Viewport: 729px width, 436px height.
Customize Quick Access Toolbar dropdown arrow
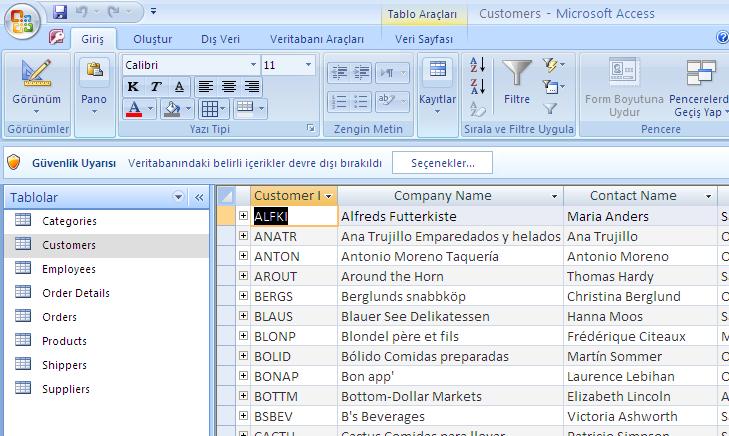click(x=153, y=11)
